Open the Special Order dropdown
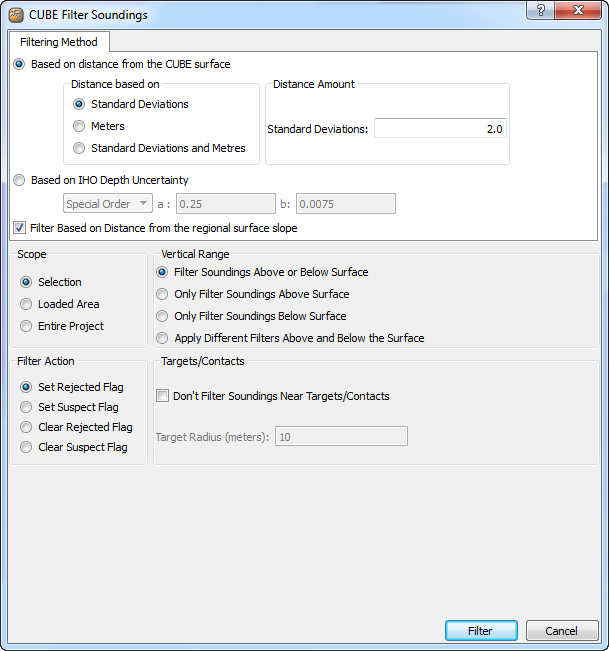609x651 pixels. pyautogui.click(x=107, y=204)
